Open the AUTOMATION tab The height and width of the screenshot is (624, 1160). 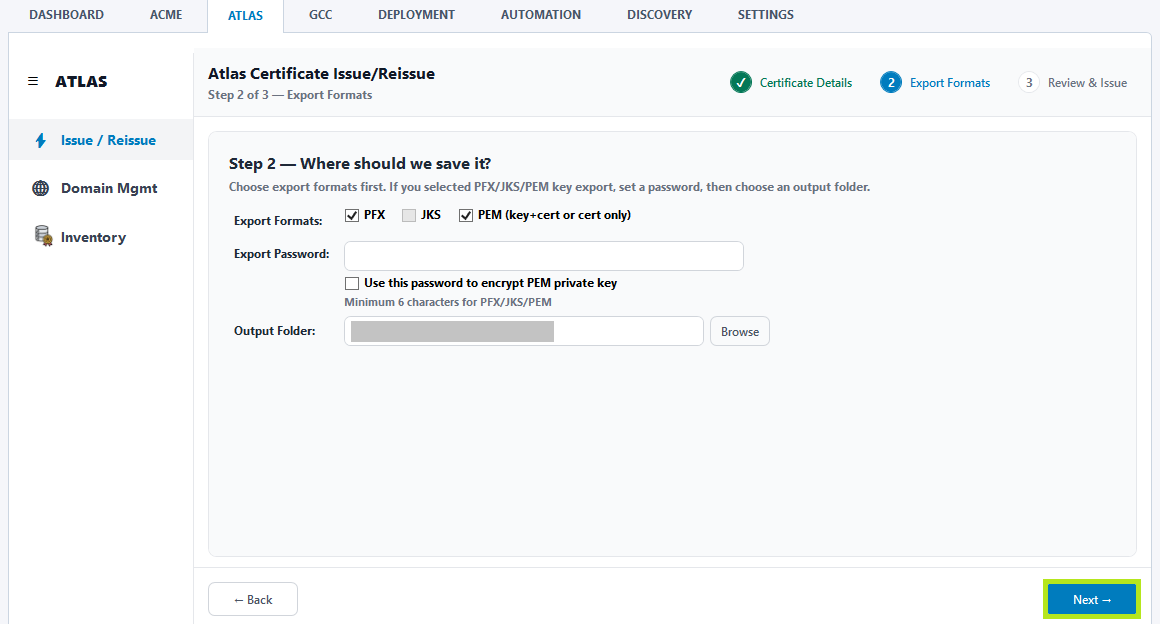541,15
